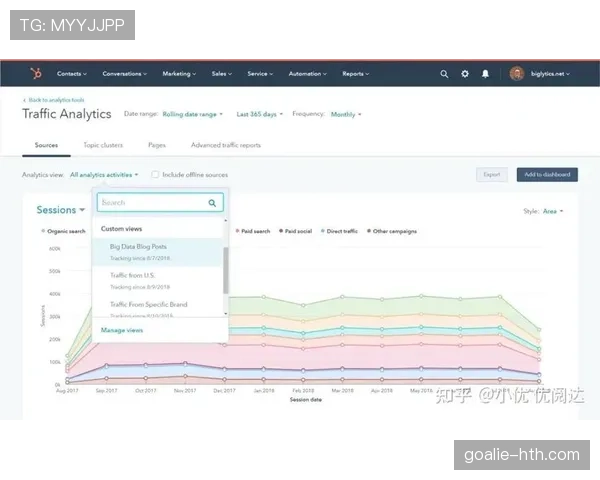
Task: Open the search magnifier in top navigation
Action: 445,74
